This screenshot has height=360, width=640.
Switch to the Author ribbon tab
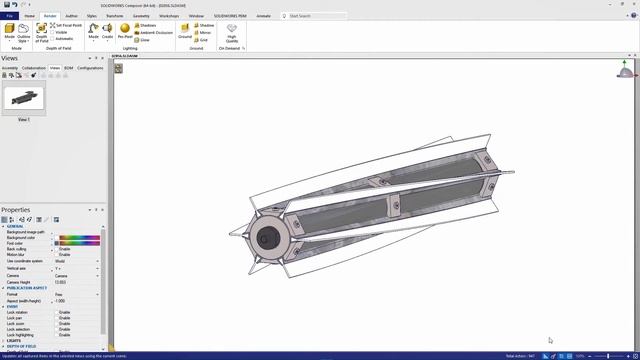click(x=71, y=16)
